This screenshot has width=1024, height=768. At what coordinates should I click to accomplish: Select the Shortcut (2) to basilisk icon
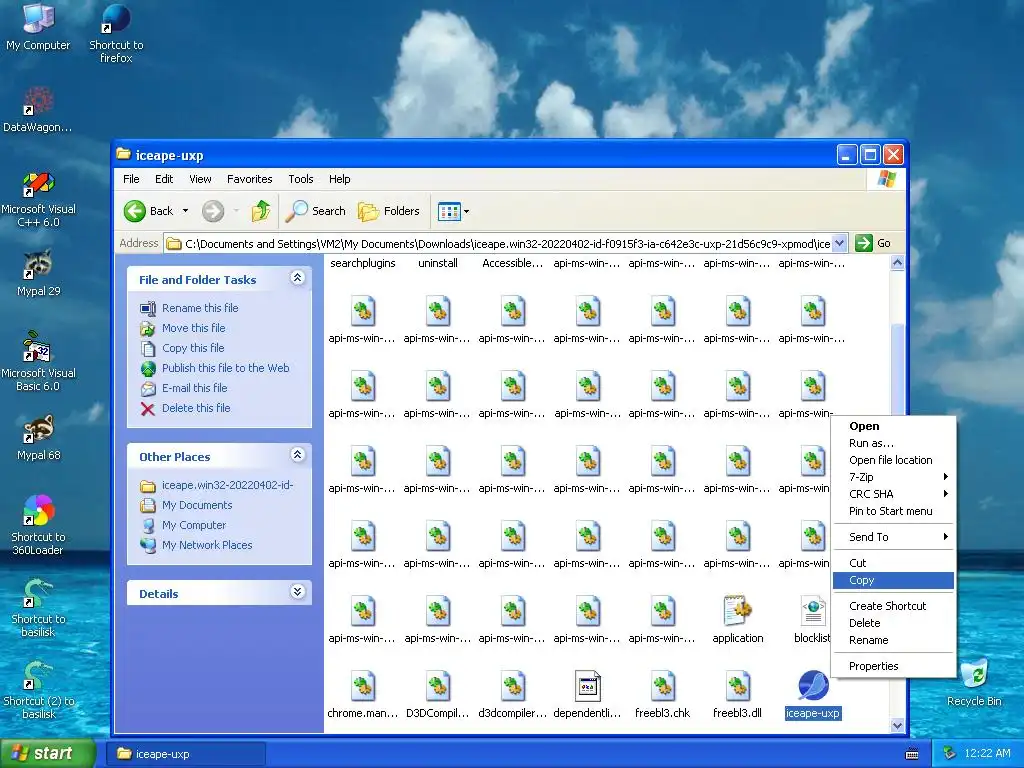(x=39, y=690)
